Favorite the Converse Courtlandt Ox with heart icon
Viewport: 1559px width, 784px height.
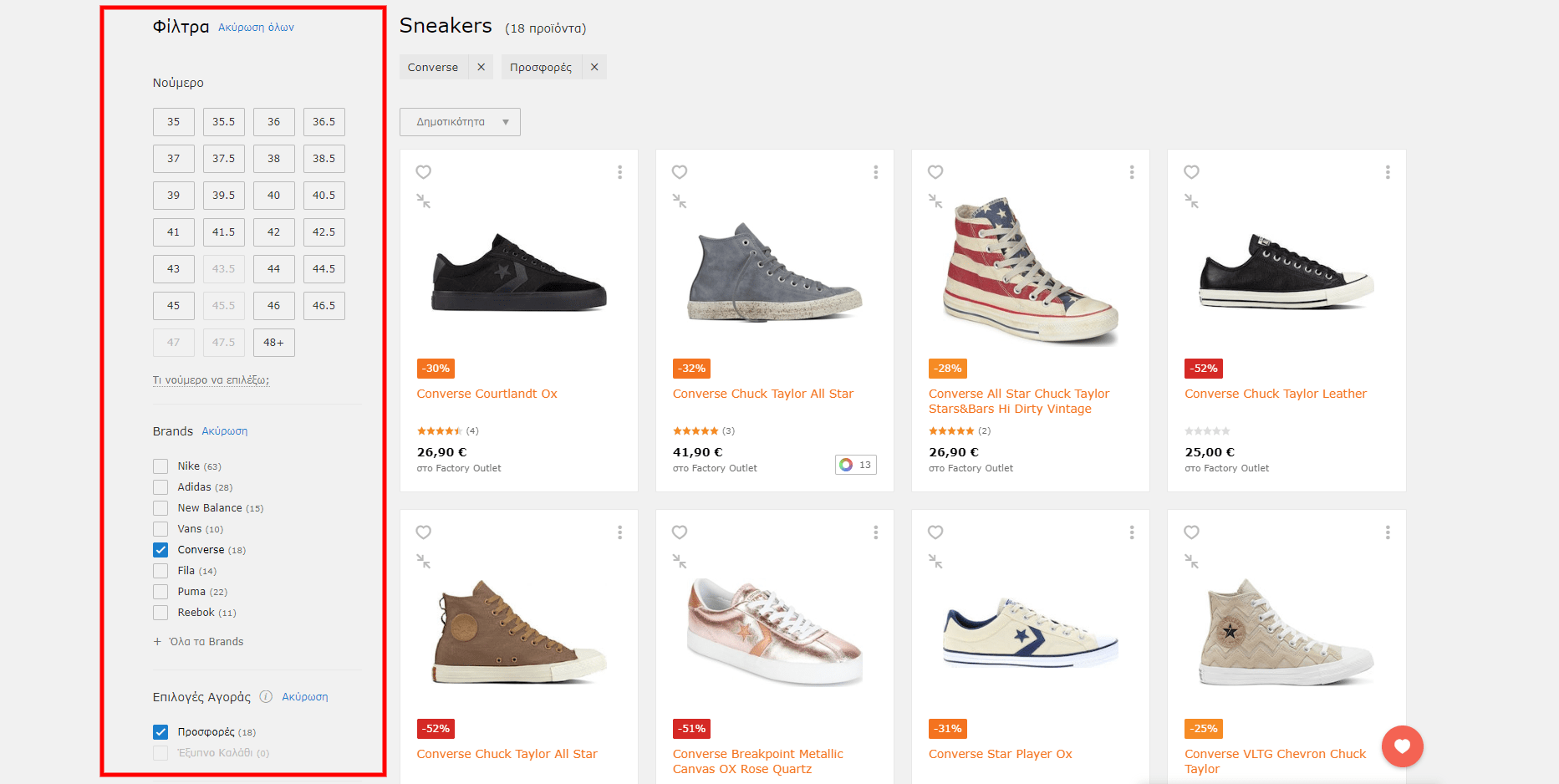coord(424,172)
